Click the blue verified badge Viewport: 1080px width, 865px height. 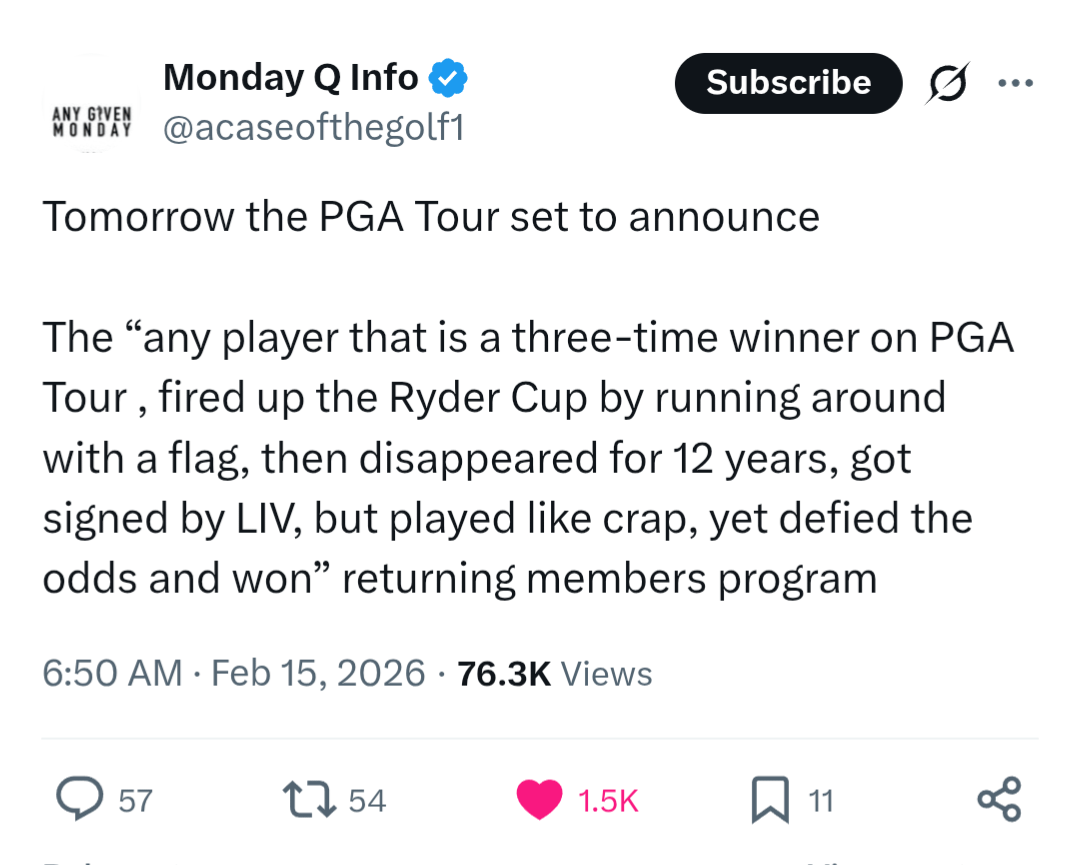448,77
